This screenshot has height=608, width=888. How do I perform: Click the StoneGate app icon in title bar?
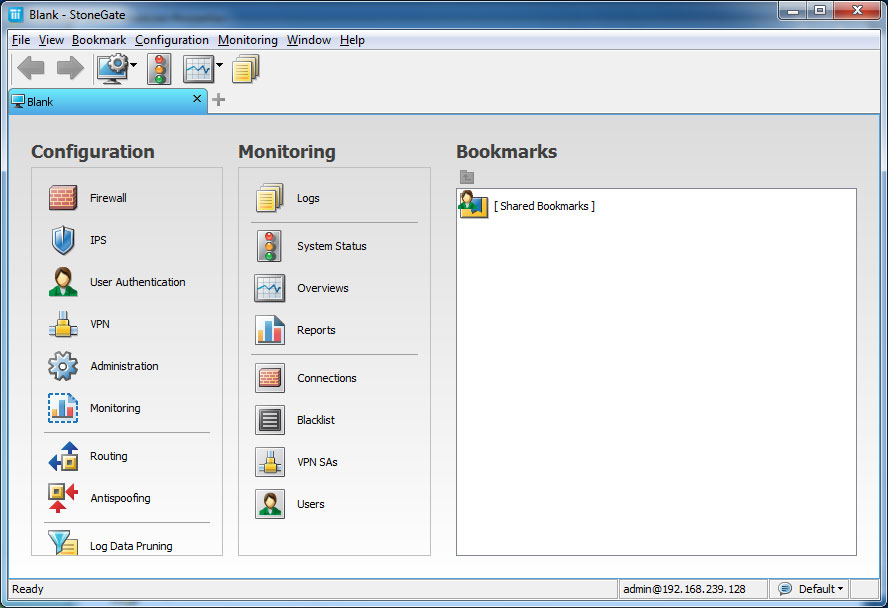click(16, 14)
